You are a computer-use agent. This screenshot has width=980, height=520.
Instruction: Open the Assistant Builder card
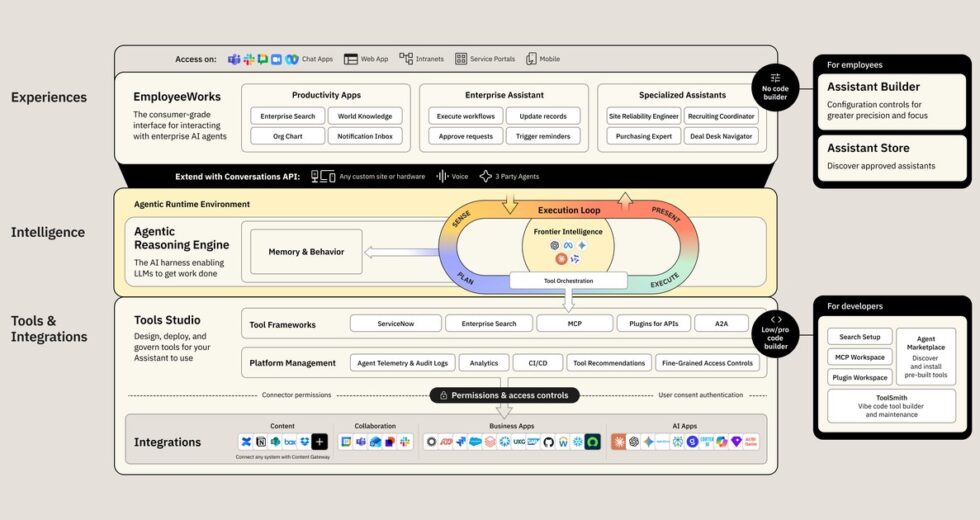[892, 102]
